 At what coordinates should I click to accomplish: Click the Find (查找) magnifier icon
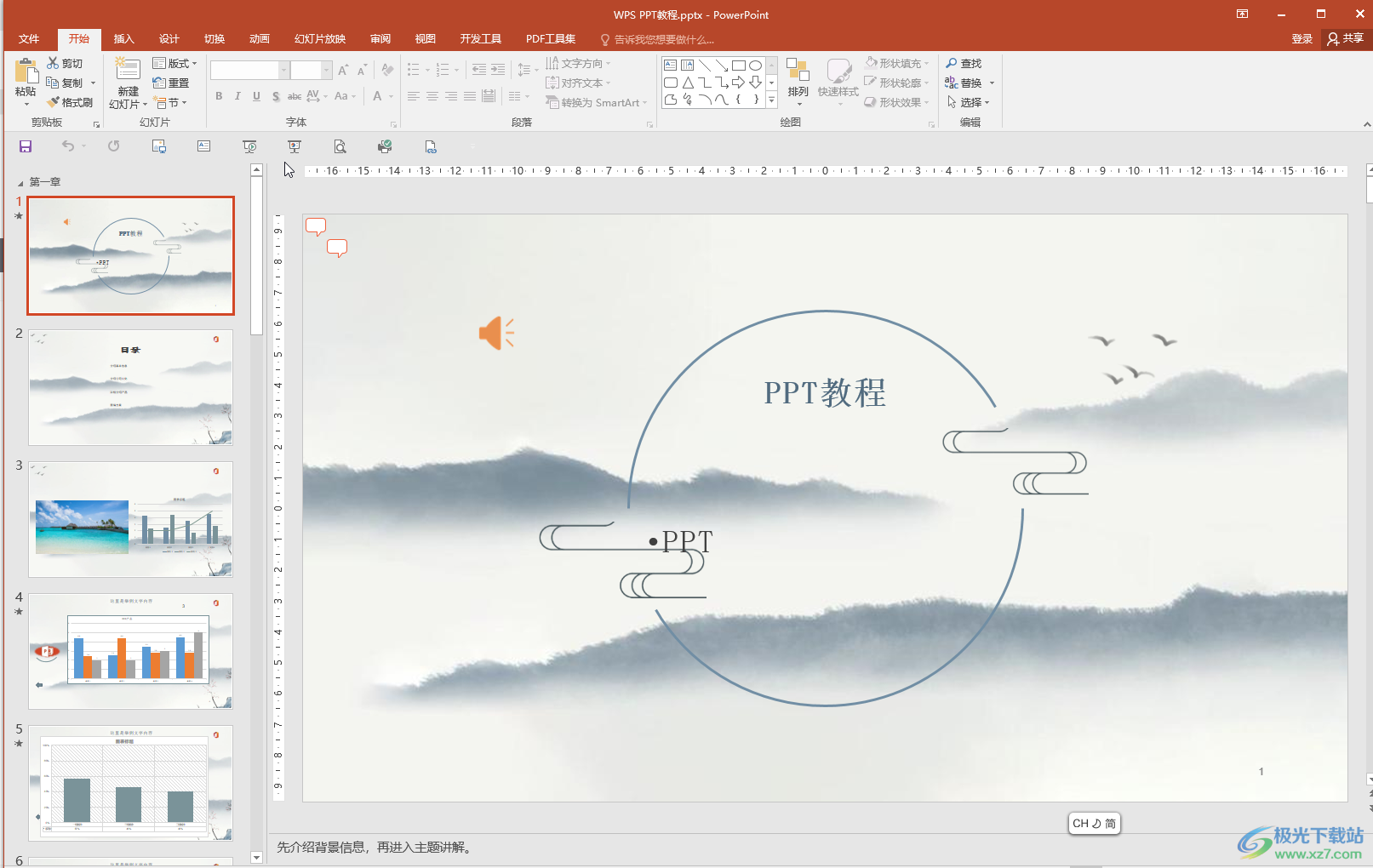[x=952, y=63]
